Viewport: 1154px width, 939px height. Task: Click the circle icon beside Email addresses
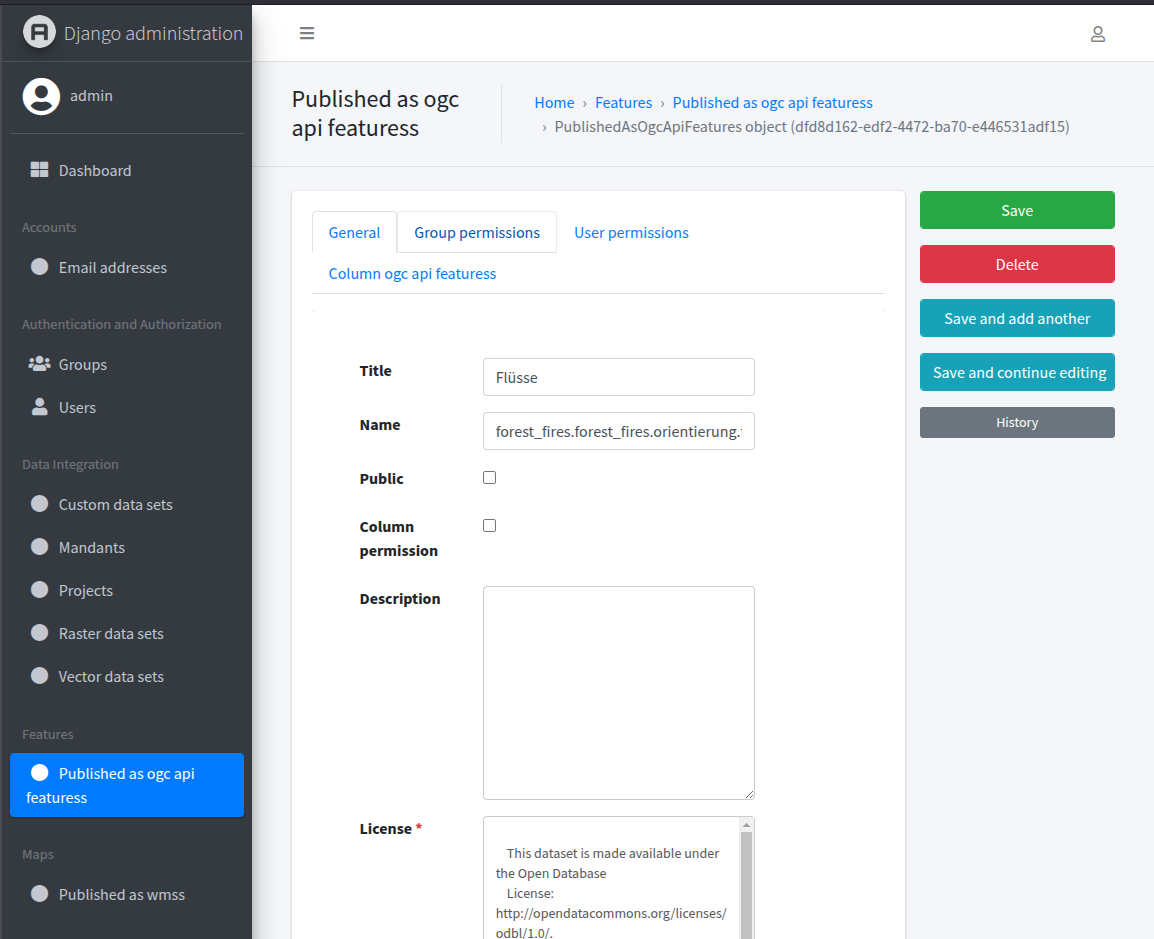39,267
